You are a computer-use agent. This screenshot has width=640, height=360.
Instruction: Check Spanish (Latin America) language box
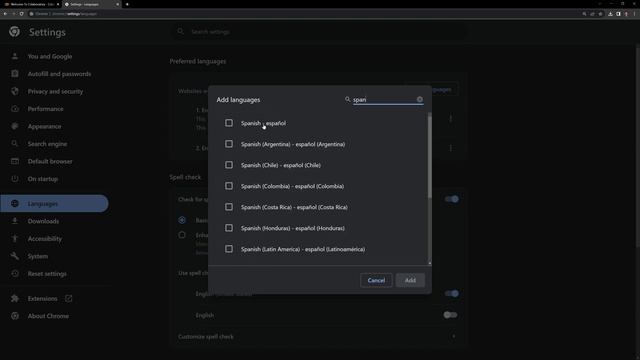click(229, 249)
